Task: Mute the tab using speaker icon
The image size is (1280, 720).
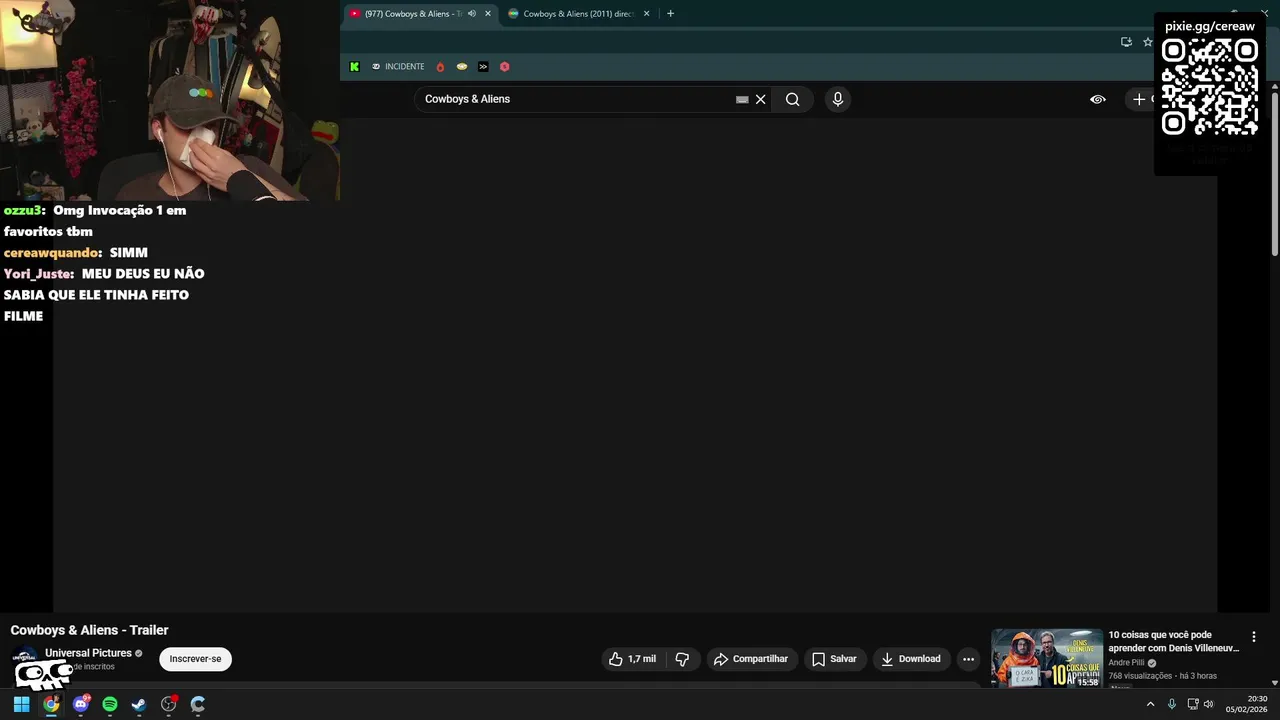Action: 472,14
